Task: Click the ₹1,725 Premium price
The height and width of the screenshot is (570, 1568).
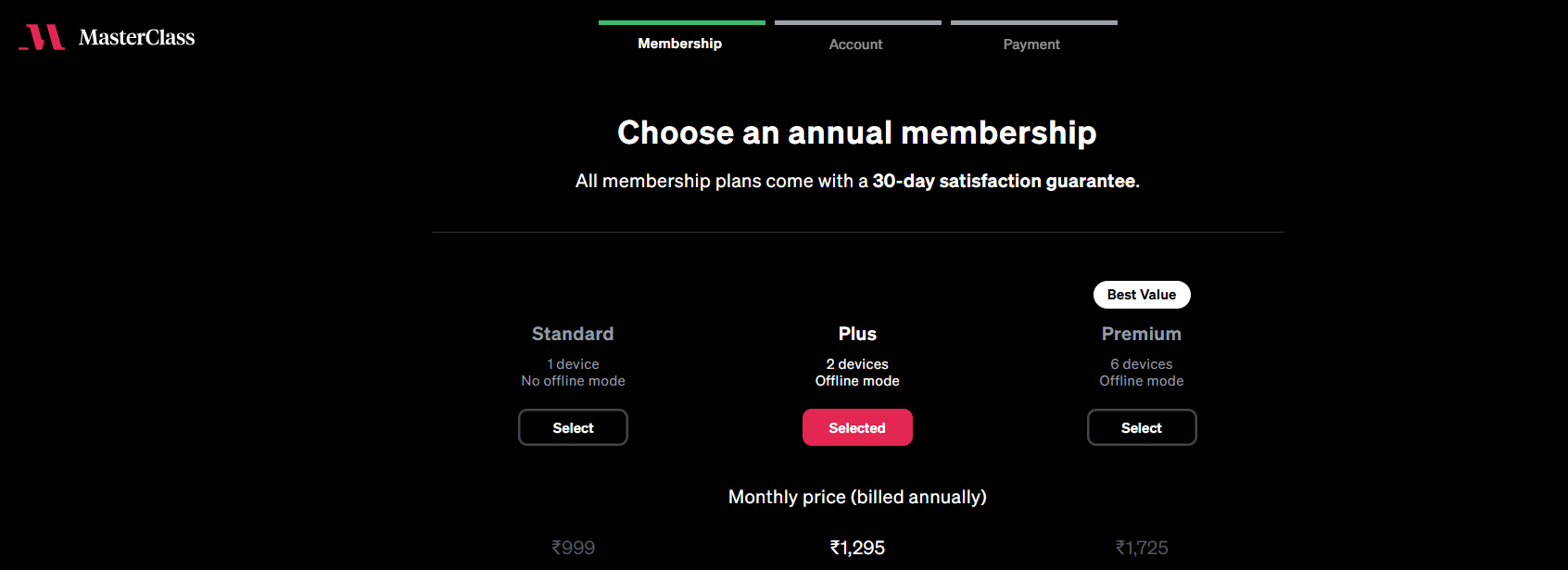Action: click(1141, 548)
